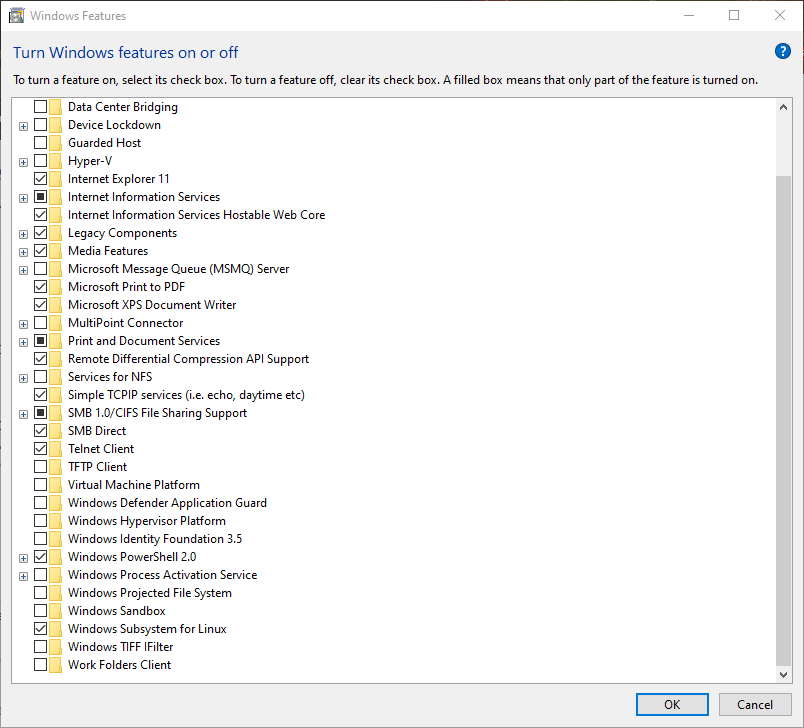
Task: Expand the Media Features node
Action: tap(24, 252)
